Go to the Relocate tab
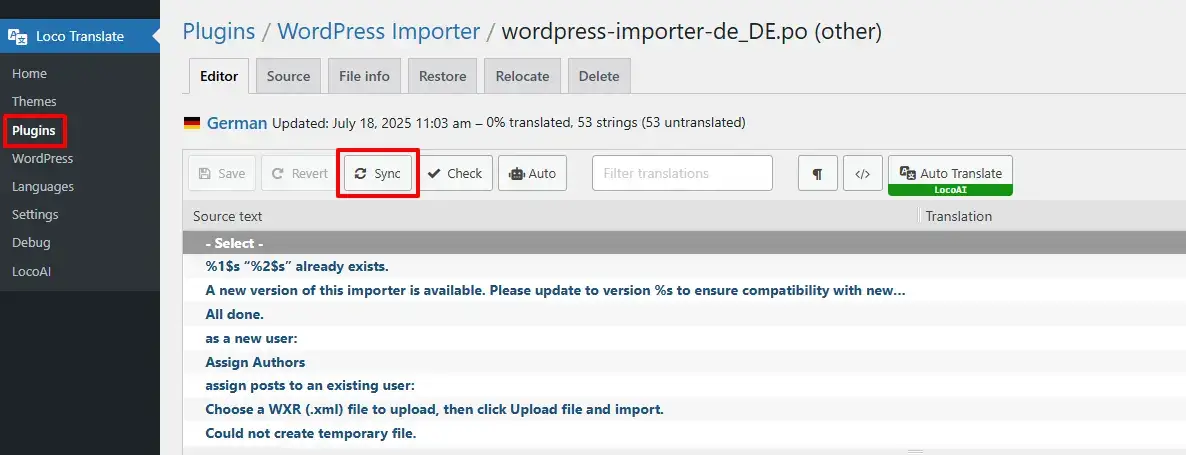Viewport: 1186px width, 455px height. pos(523,76)
